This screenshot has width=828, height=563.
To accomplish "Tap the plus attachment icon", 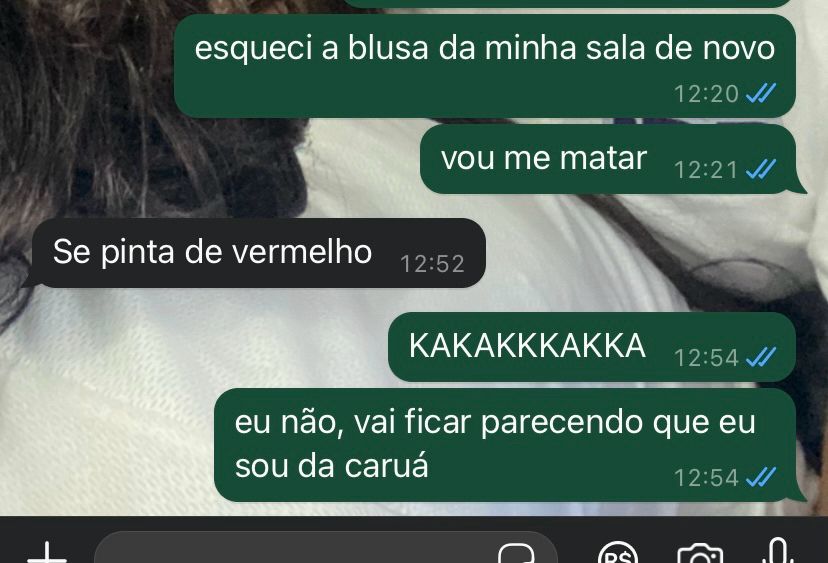I will (47, 553).
